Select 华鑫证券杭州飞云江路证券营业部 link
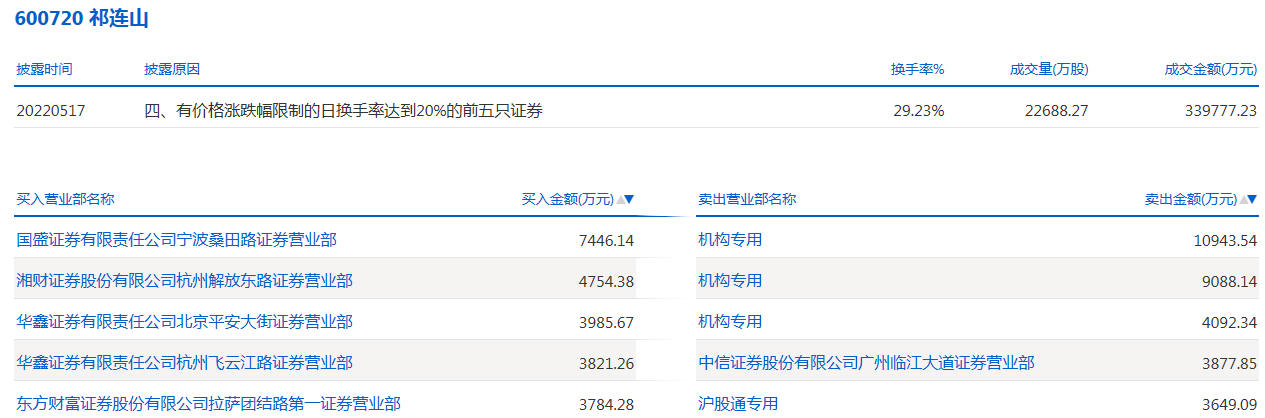1265x418 pixels. (x=184, y=363)
